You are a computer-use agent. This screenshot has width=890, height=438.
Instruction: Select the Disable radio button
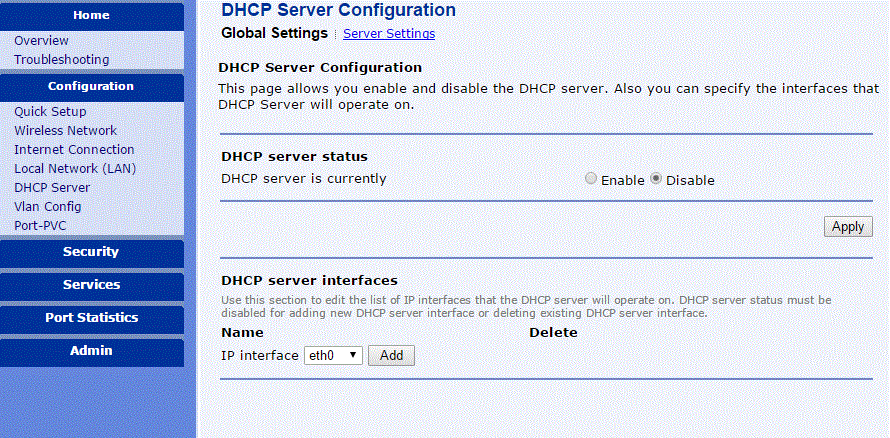tap(656, 179)
